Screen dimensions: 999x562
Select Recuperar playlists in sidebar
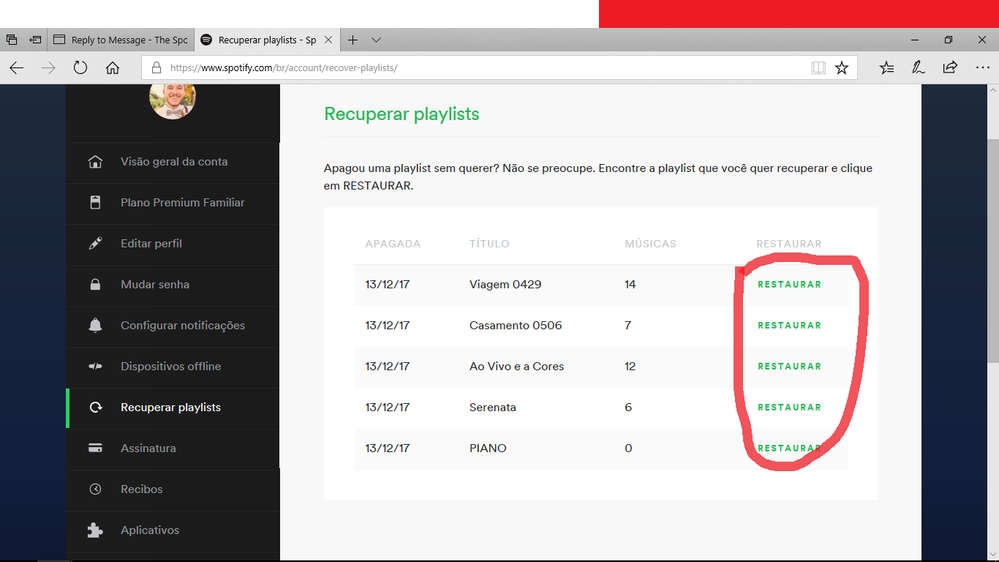pos(171,407)
